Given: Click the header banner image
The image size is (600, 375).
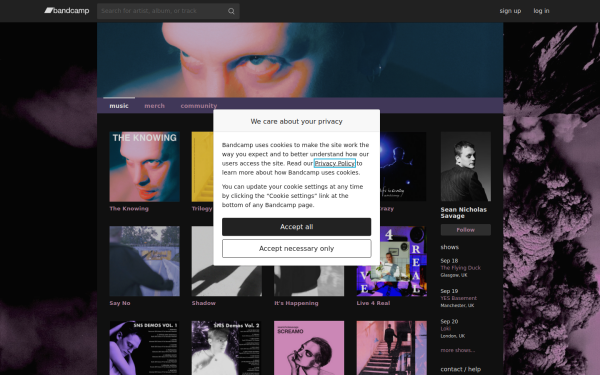Looking at the screenshot, I should 300,60.
